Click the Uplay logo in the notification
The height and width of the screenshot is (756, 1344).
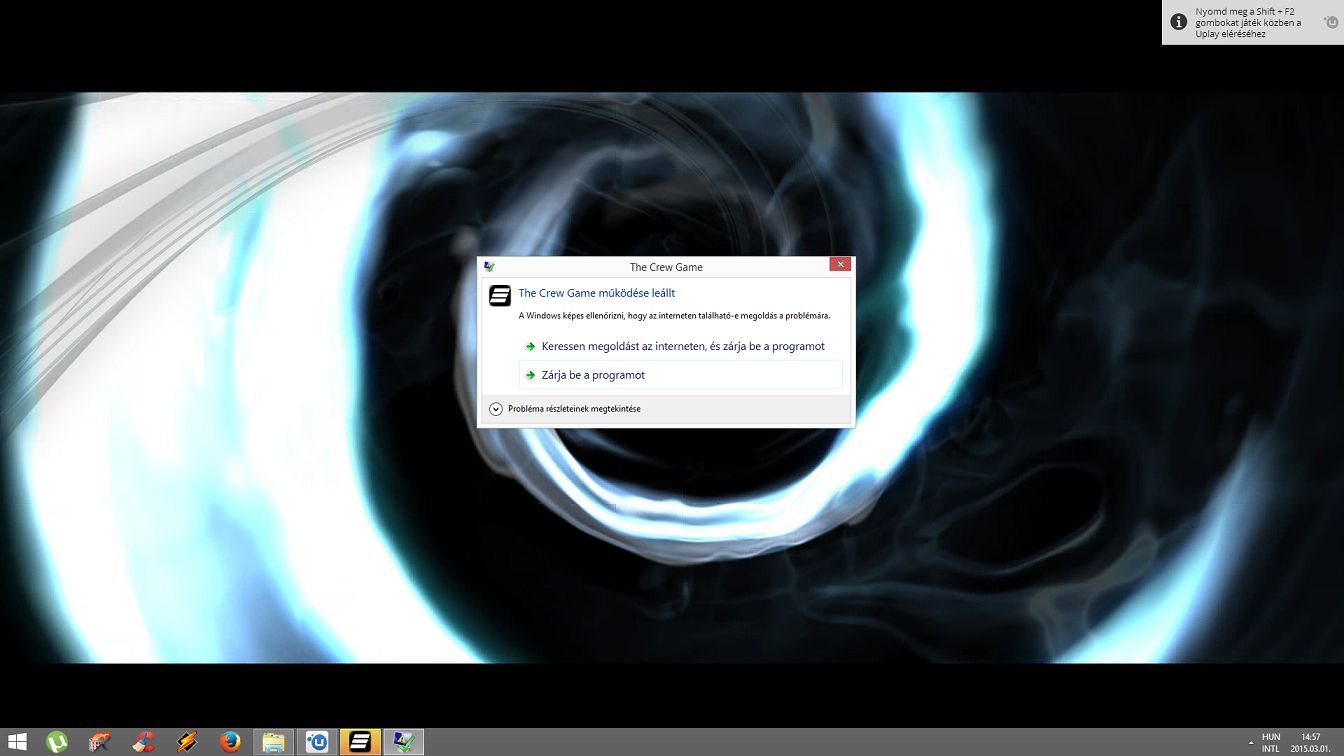pos(1330,21)
